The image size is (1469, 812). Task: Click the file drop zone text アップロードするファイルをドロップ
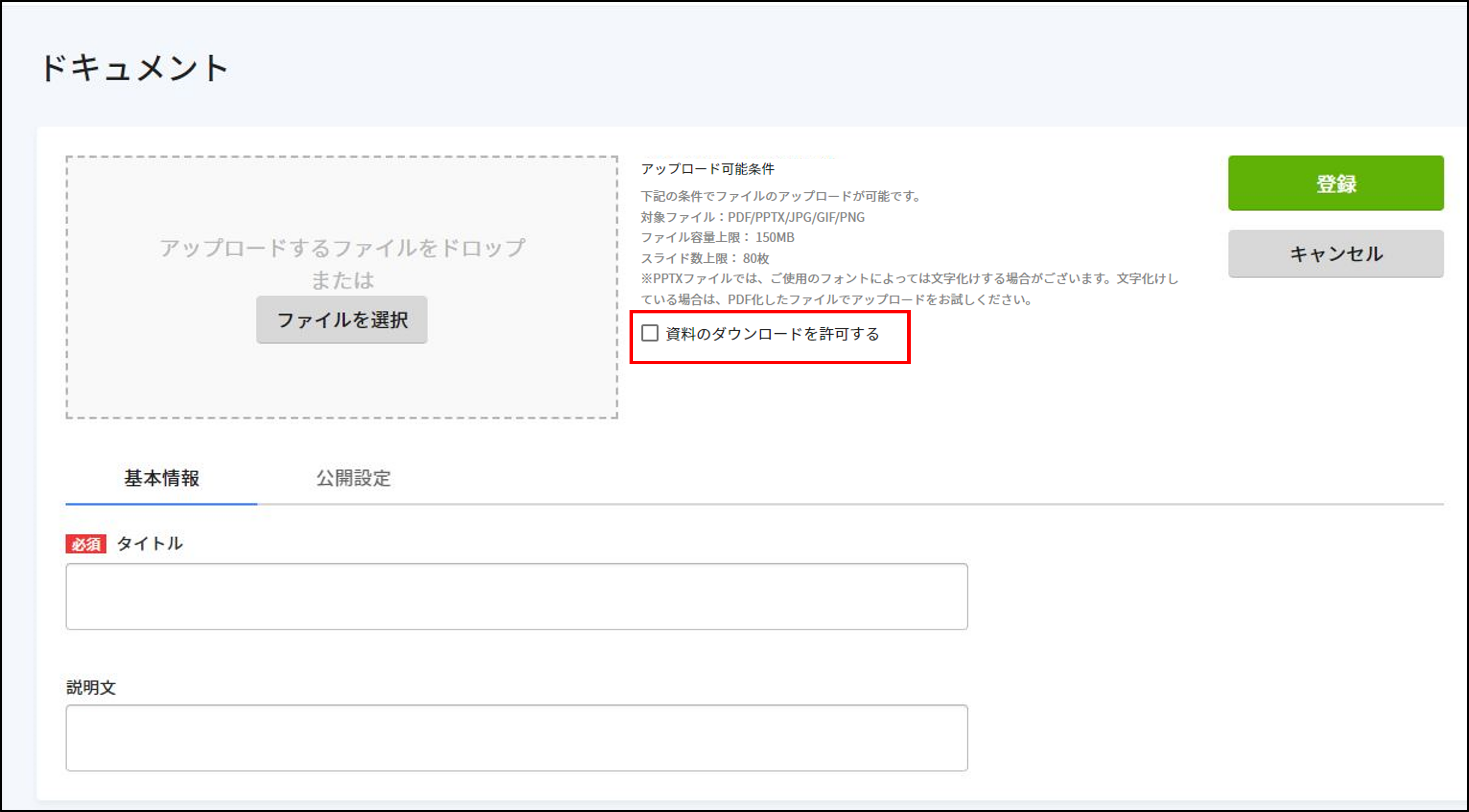tap(342, 248)
